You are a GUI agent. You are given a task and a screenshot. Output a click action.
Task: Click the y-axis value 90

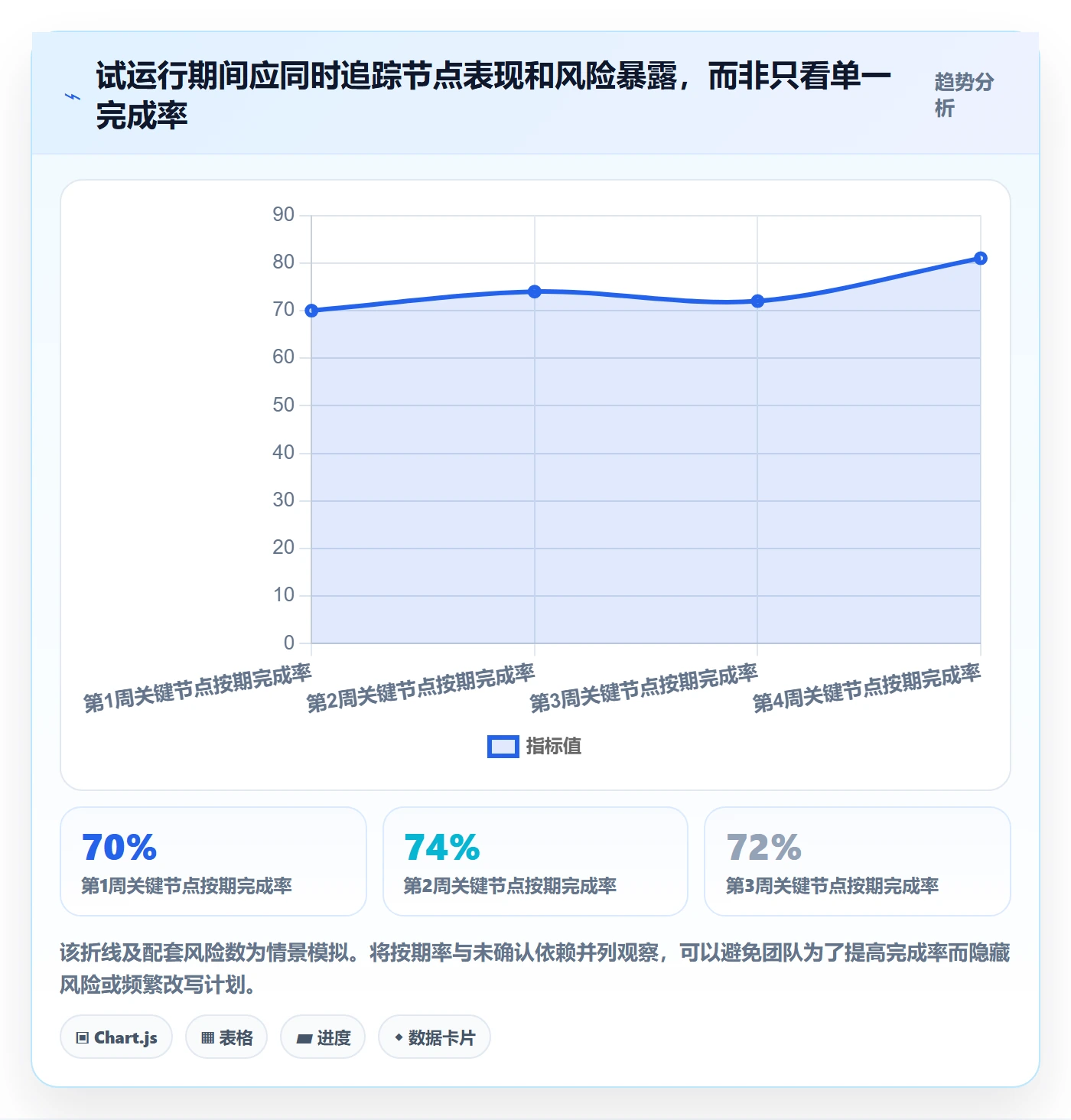click(x=283, y=215)
